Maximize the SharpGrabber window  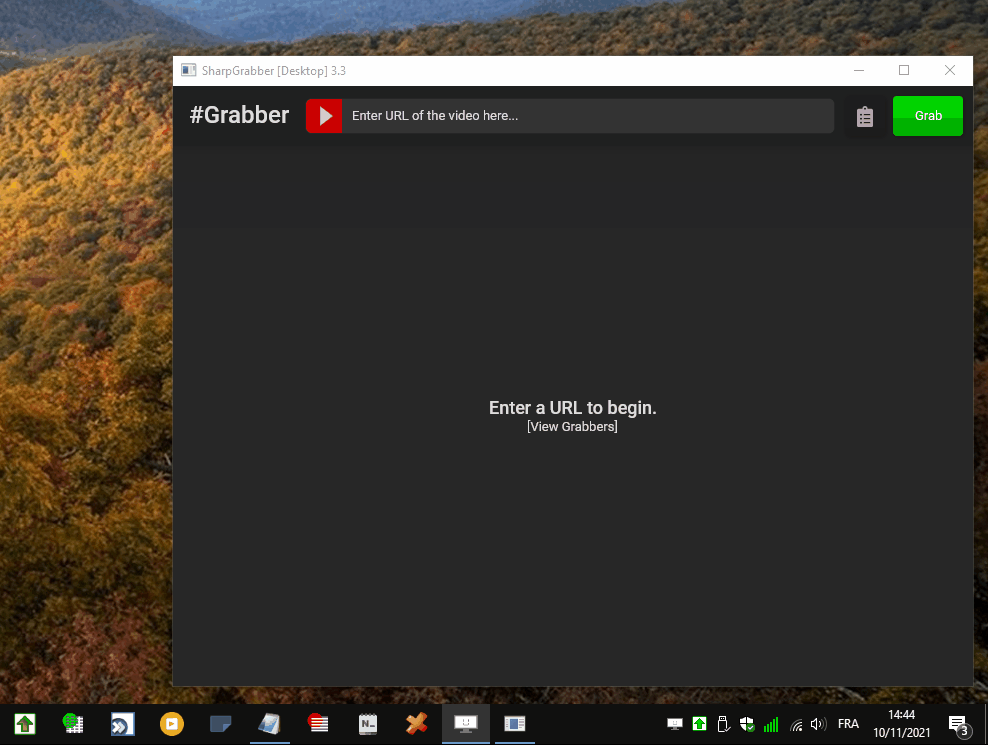click(x=904, y=70)
